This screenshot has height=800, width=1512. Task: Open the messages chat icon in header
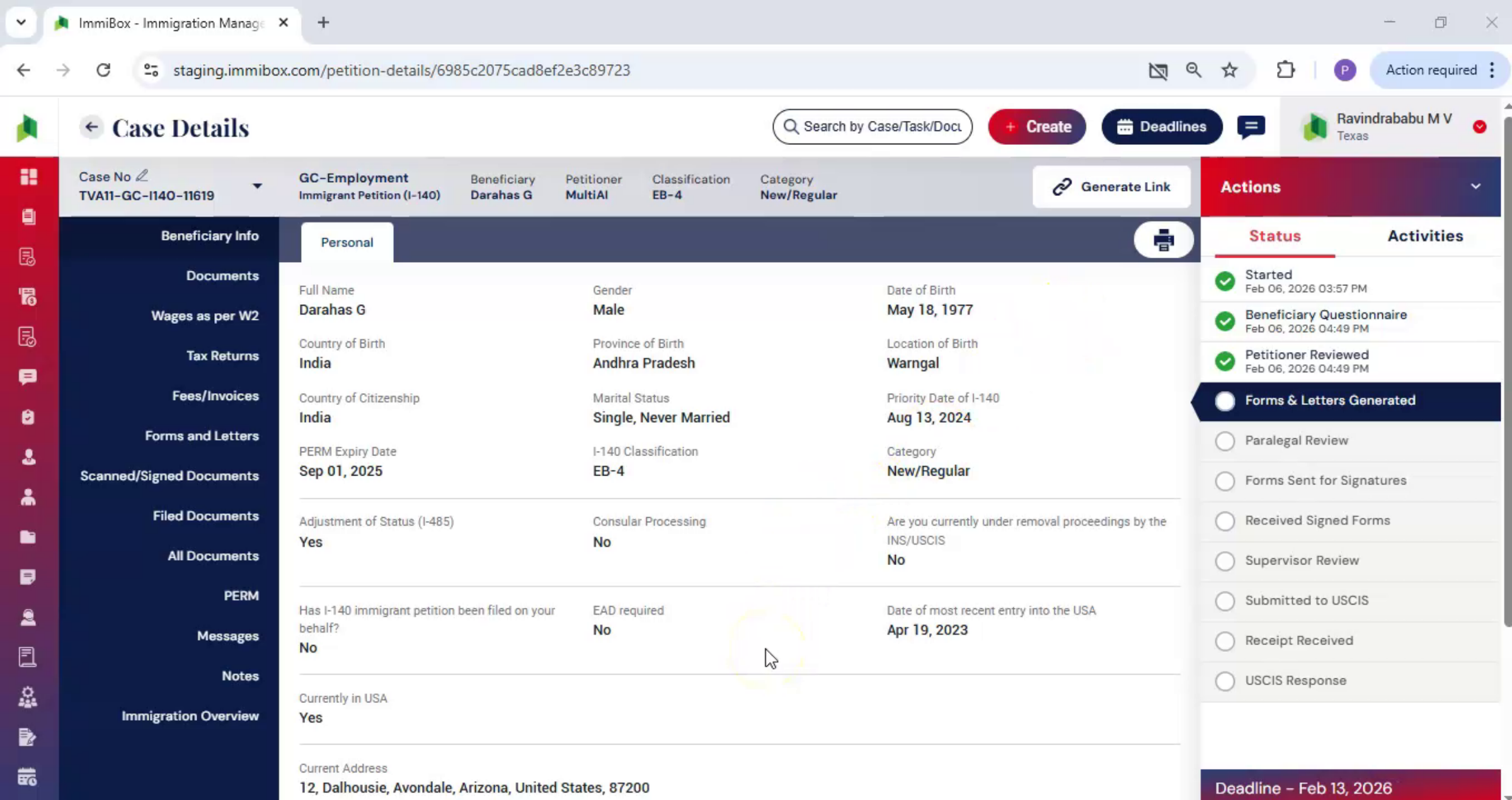coord(1251,127)
